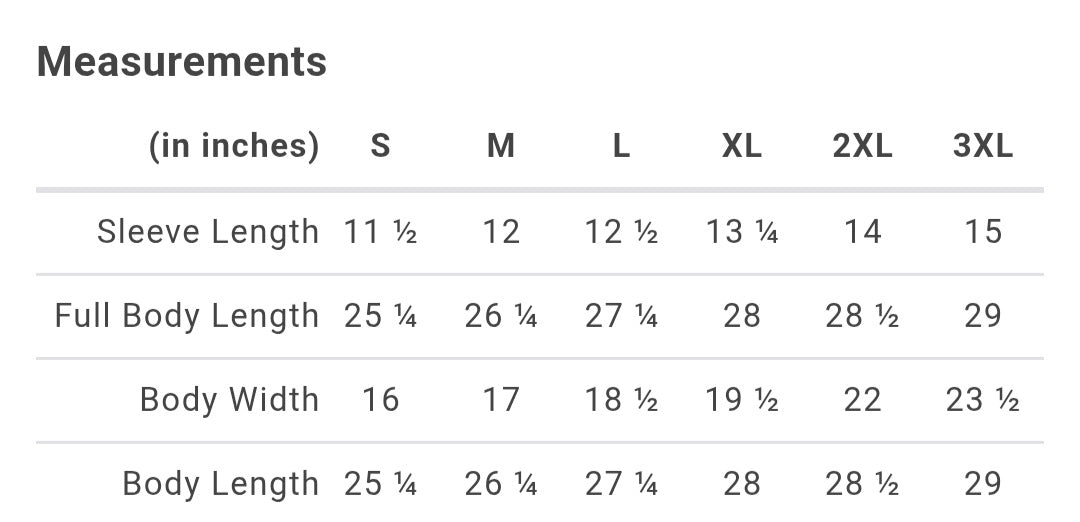Click the Body Width value 16
Image resolution: width=1080 pixels, height=522 pixels.
(380, 400)
